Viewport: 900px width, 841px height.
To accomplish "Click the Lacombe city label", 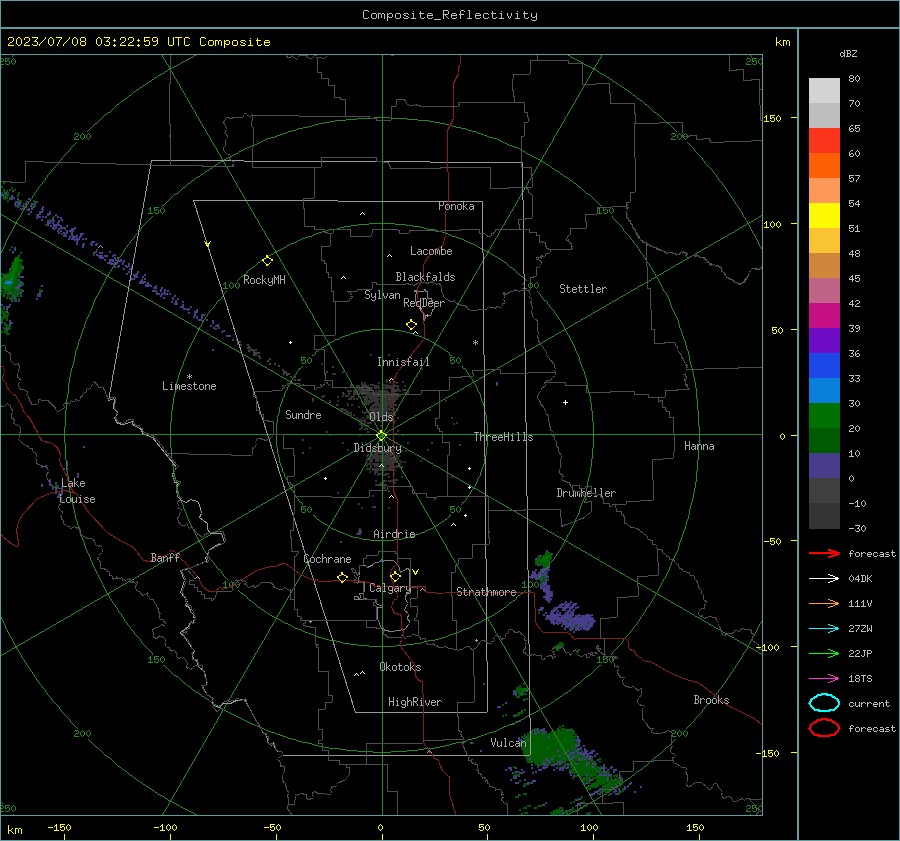I will click(x=431, y=251).
